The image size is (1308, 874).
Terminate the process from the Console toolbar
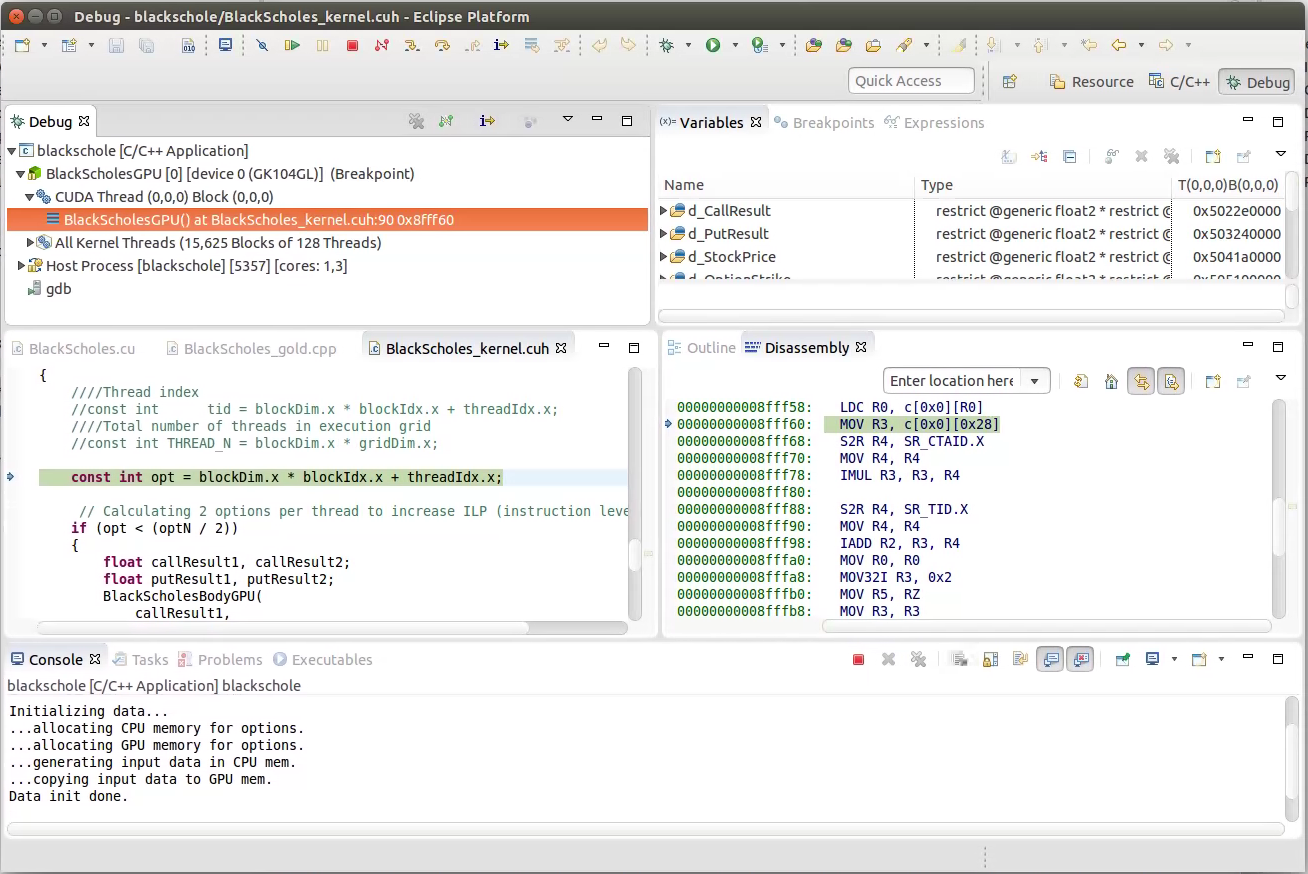click(x=858, y=659)
